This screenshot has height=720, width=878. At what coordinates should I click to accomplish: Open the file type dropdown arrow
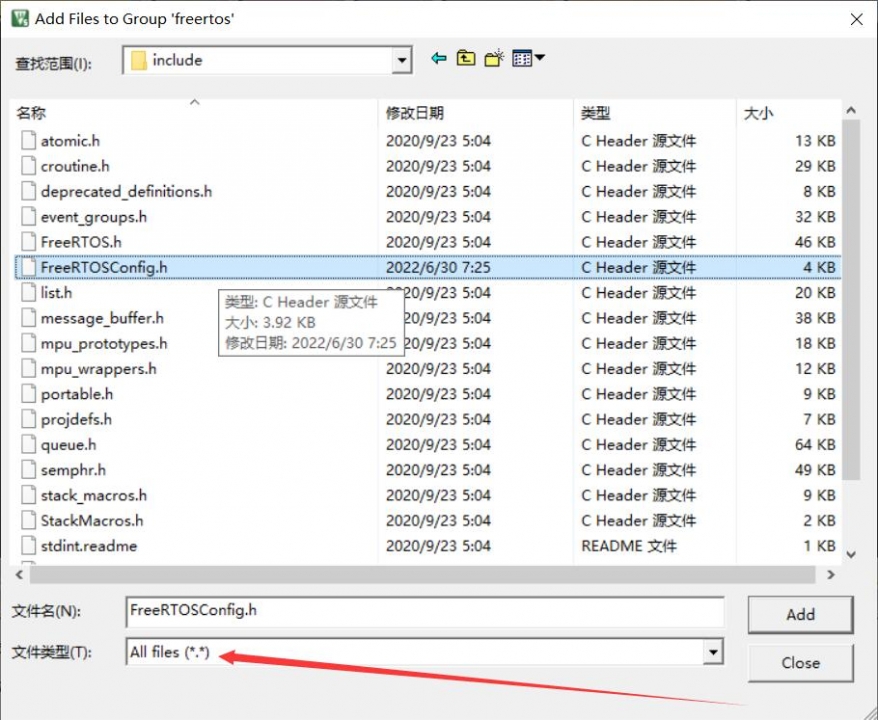coord(713,652)
